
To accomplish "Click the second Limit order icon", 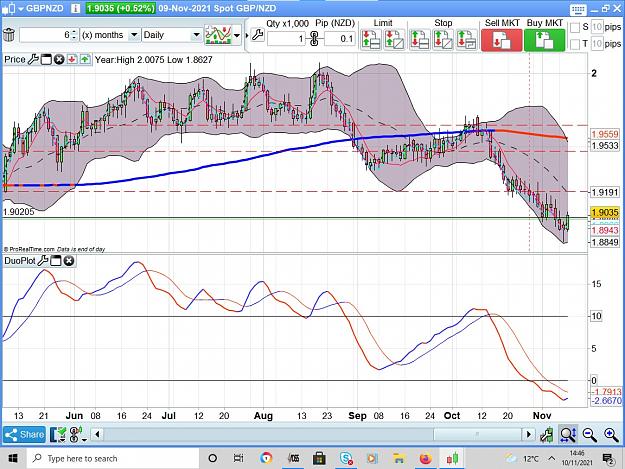I will click(x=394, y=39).
